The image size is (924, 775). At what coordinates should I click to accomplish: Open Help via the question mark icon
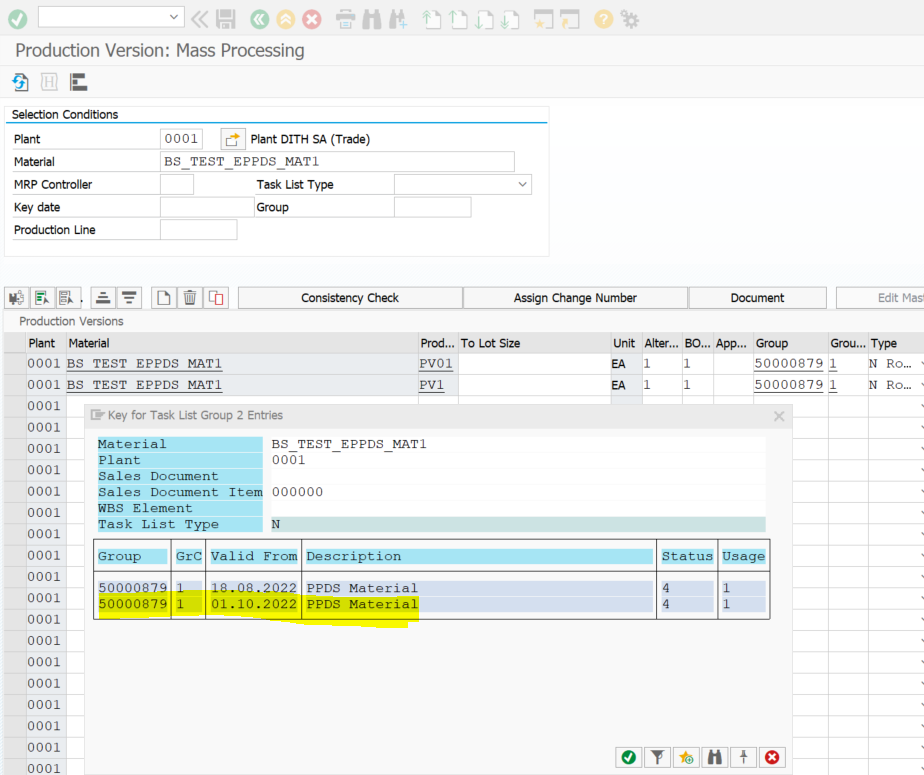(x=603, y=18)
